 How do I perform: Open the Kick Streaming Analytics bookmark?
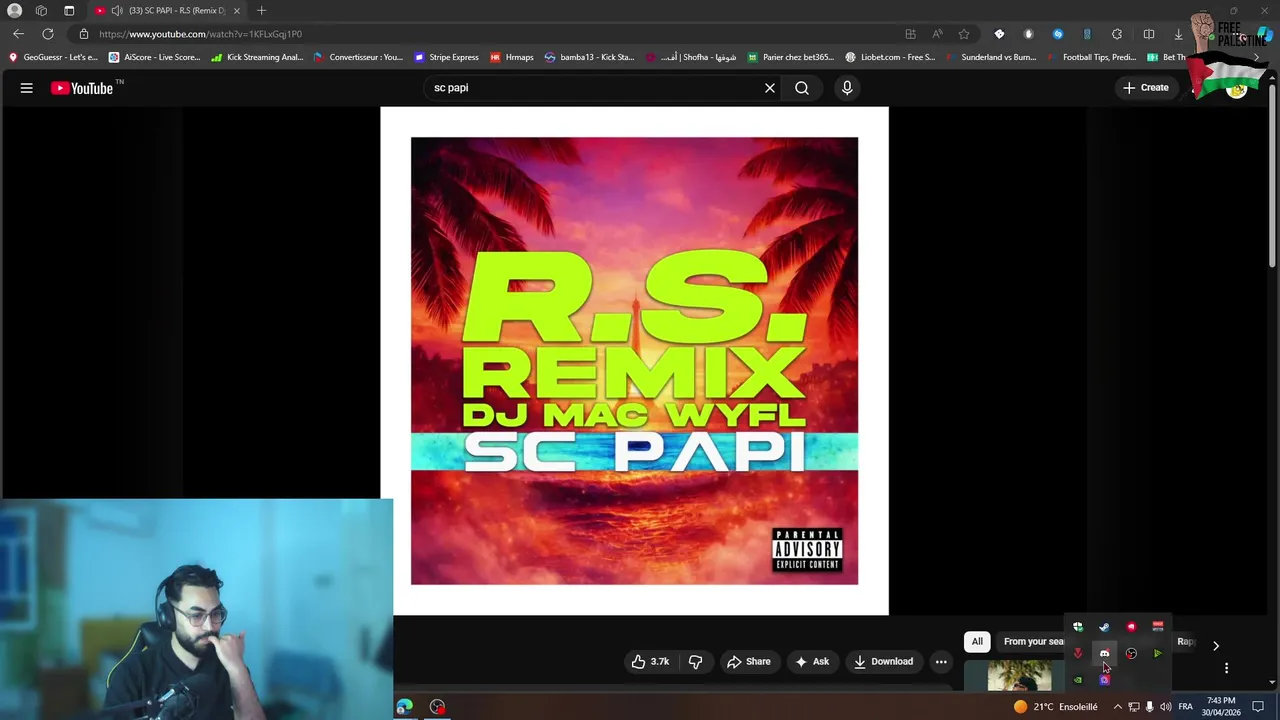(x=257, y=57)
